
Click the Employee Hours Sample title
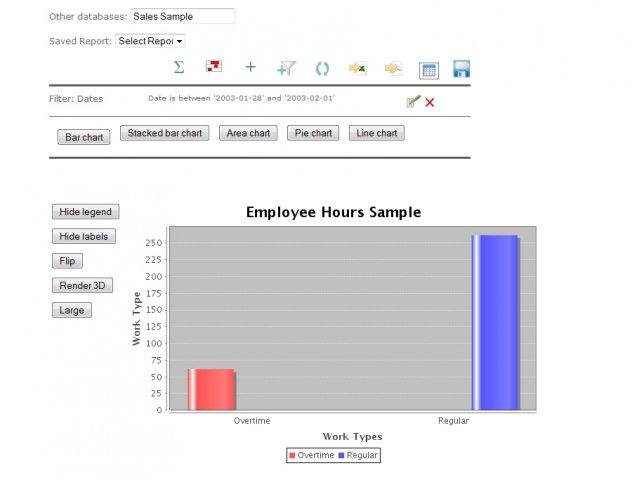click(334, 212)
